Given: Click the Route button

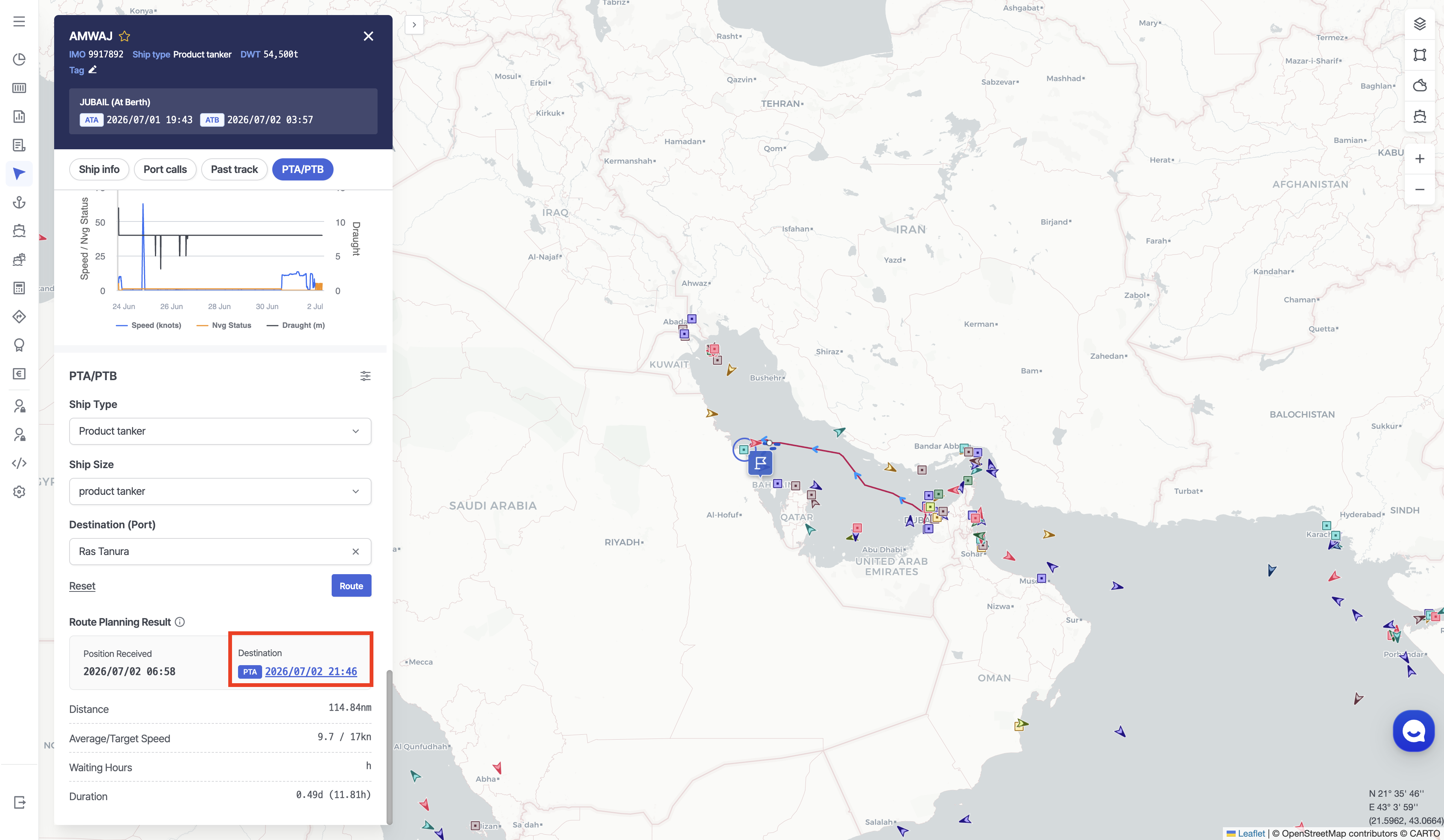Looking at the screenshot, I should point(351,585).
